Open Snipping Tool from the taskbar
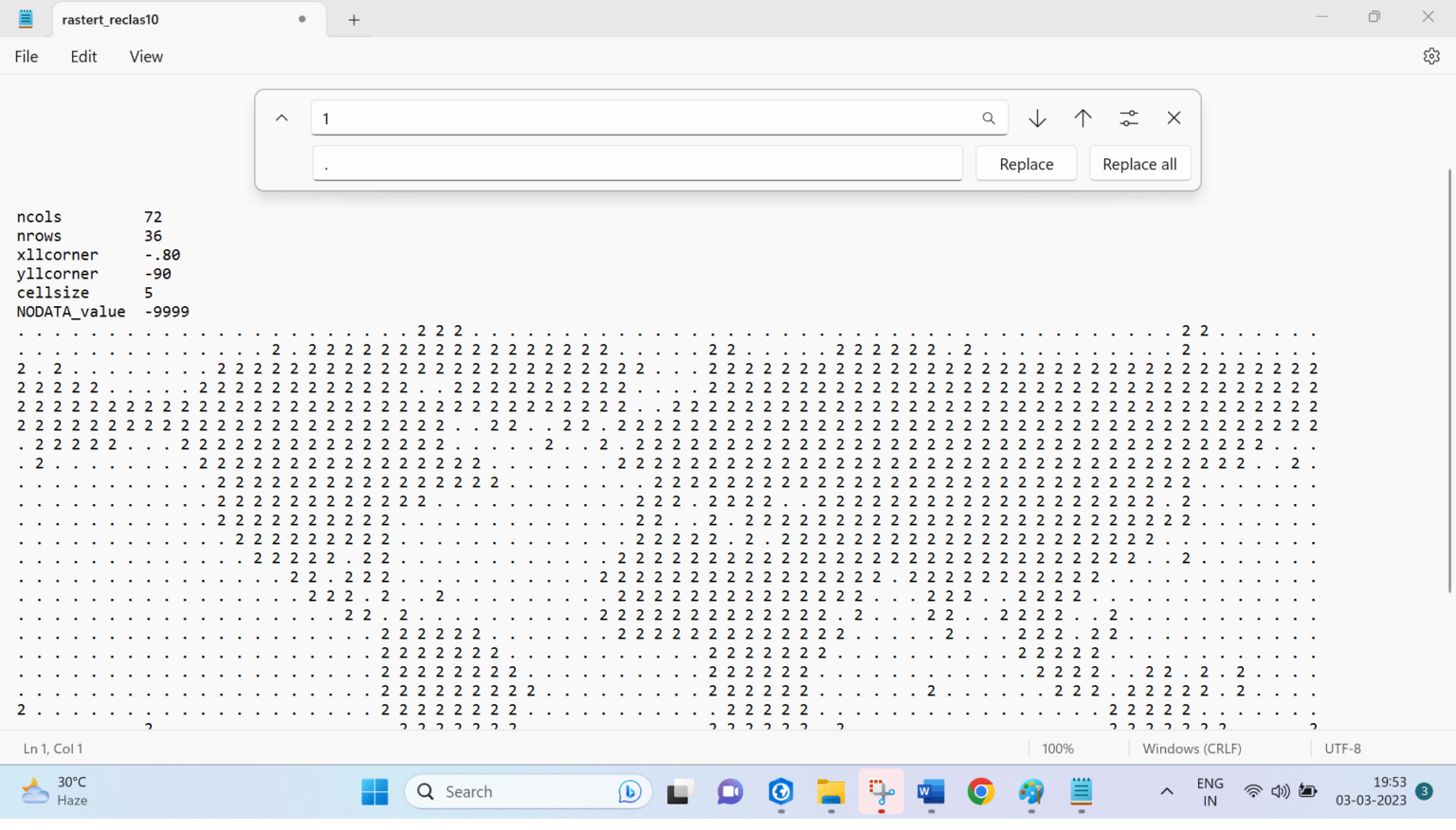Viewport: 1456px width, 830px height. tap(881, 791)
